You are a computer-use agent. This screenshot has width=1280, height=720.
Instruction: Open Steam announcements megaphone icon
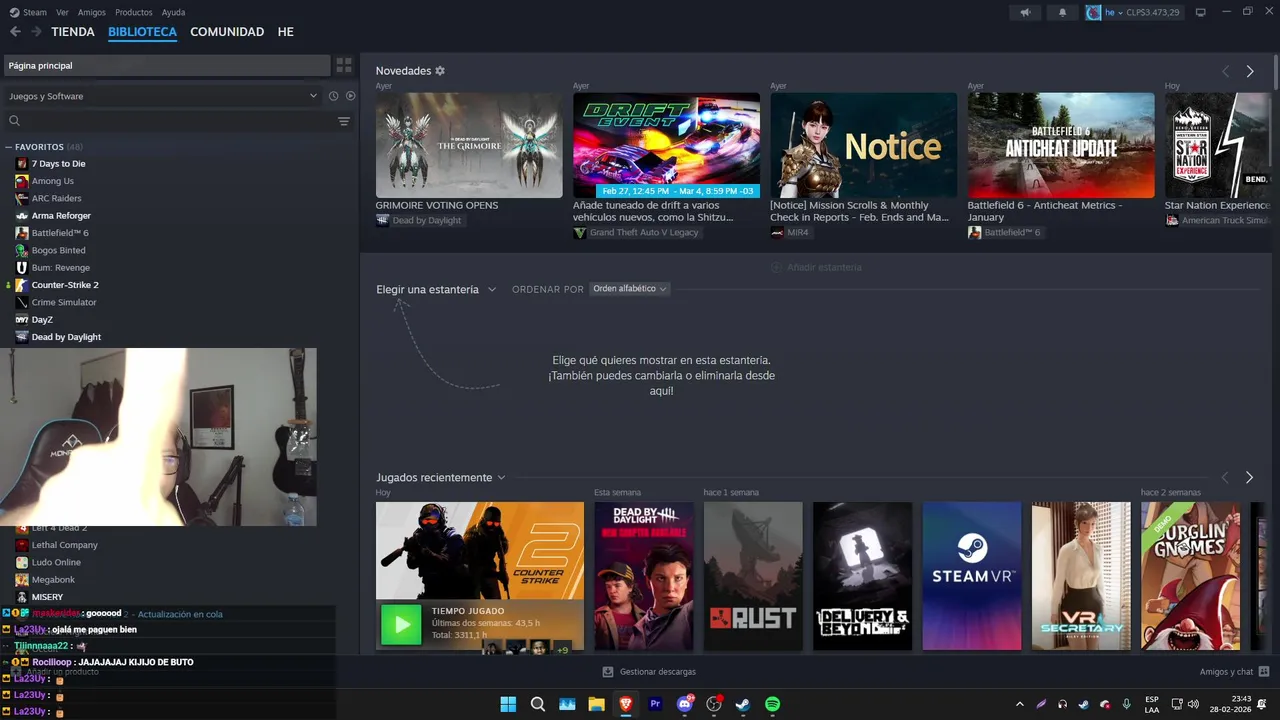coord(1025,12)
